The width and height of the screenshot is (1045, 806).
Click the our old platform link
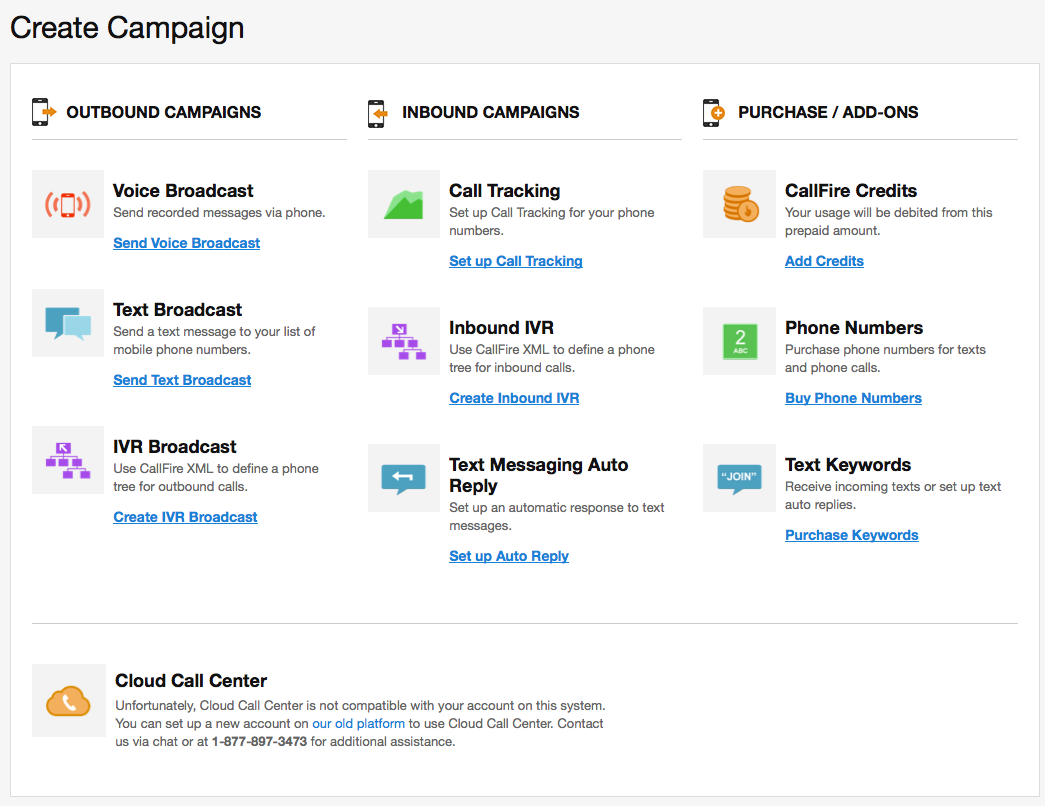(358, 723)
